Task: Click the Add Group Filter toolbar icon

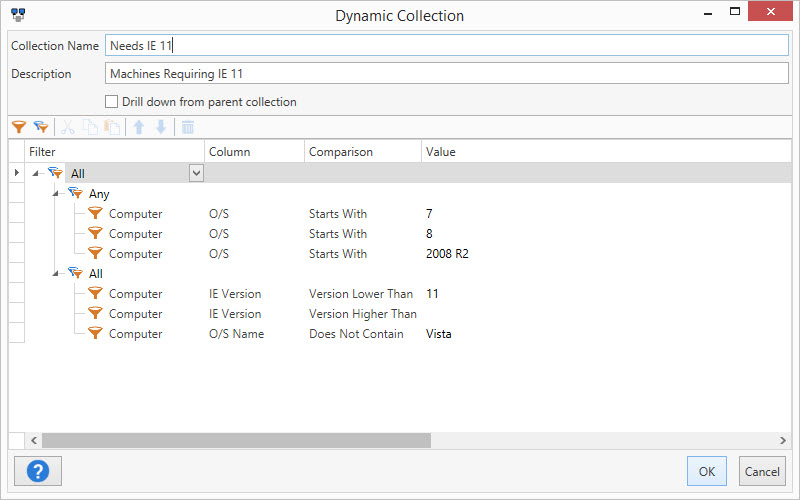Action: (41, 127)
